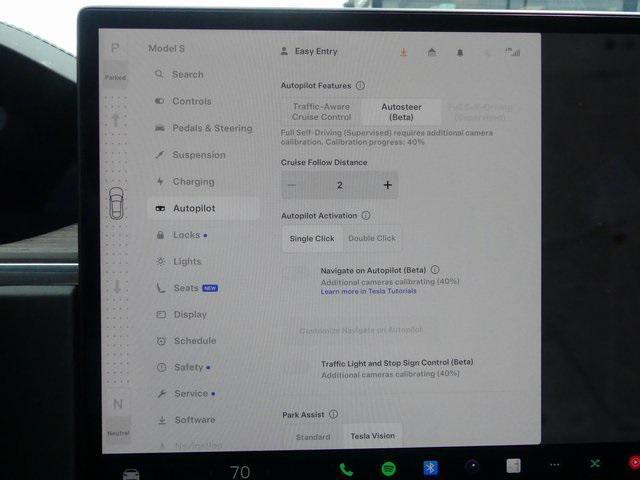Open the Controls settings

tap(183, 101)
